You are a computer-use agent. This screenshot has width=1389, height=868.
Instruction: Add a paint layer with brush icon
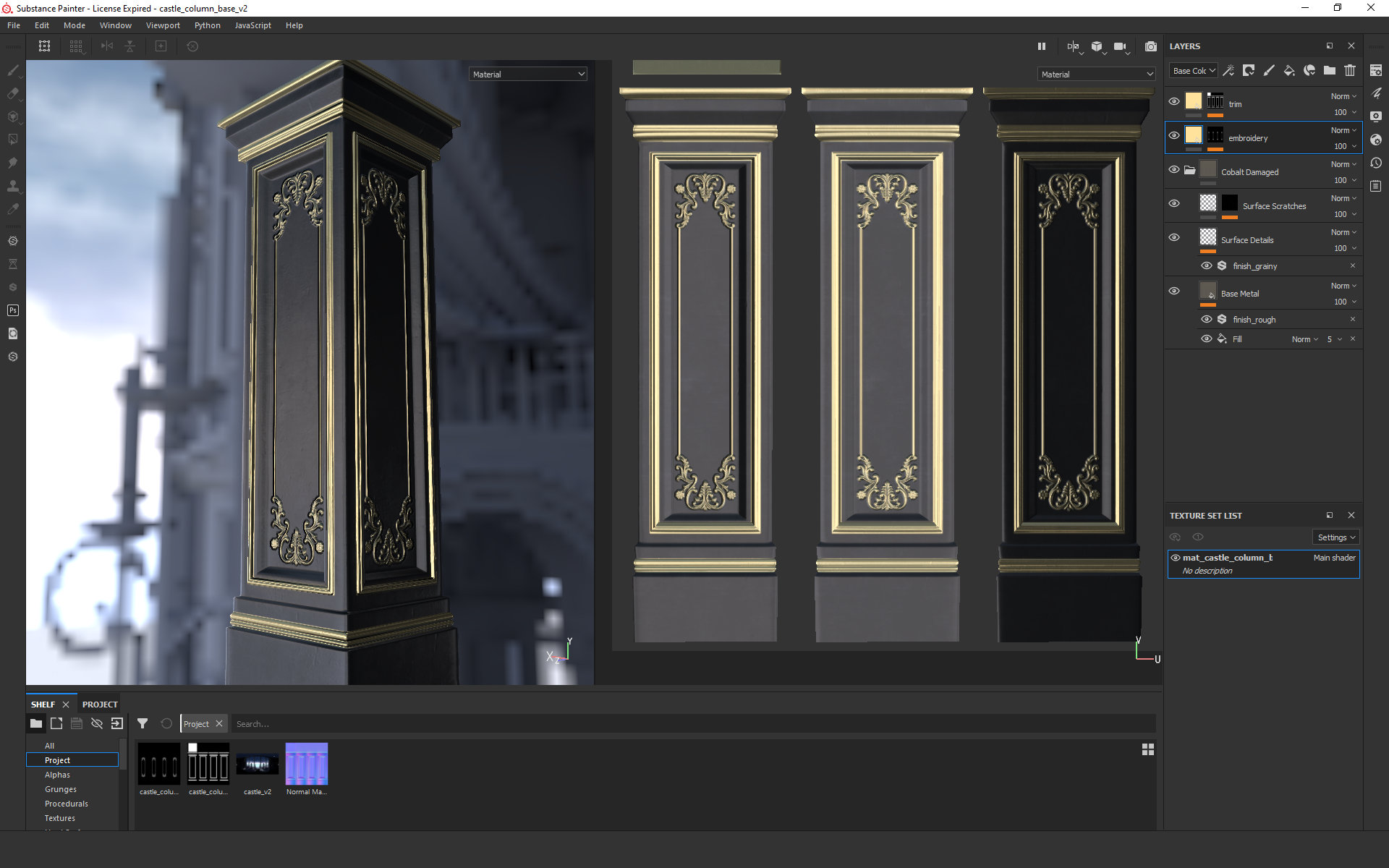point(1269,70)
